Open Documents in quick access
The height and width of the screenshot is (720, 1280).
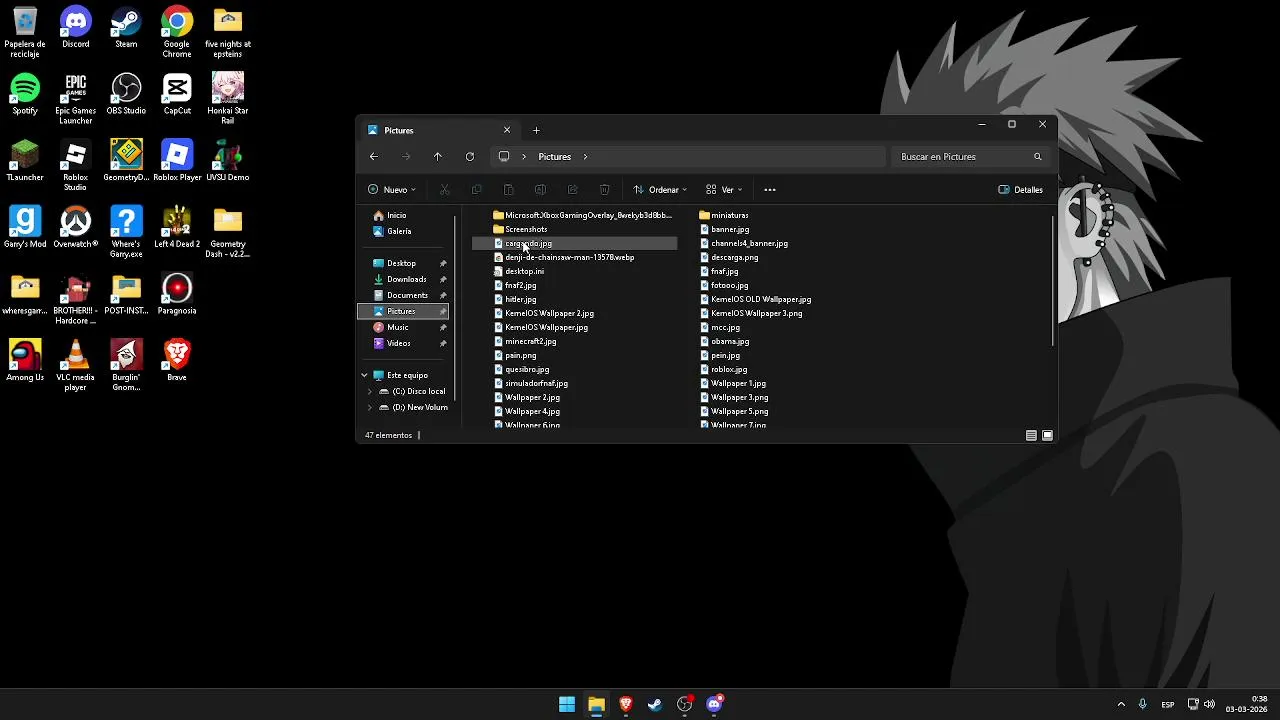coord(405,296)
